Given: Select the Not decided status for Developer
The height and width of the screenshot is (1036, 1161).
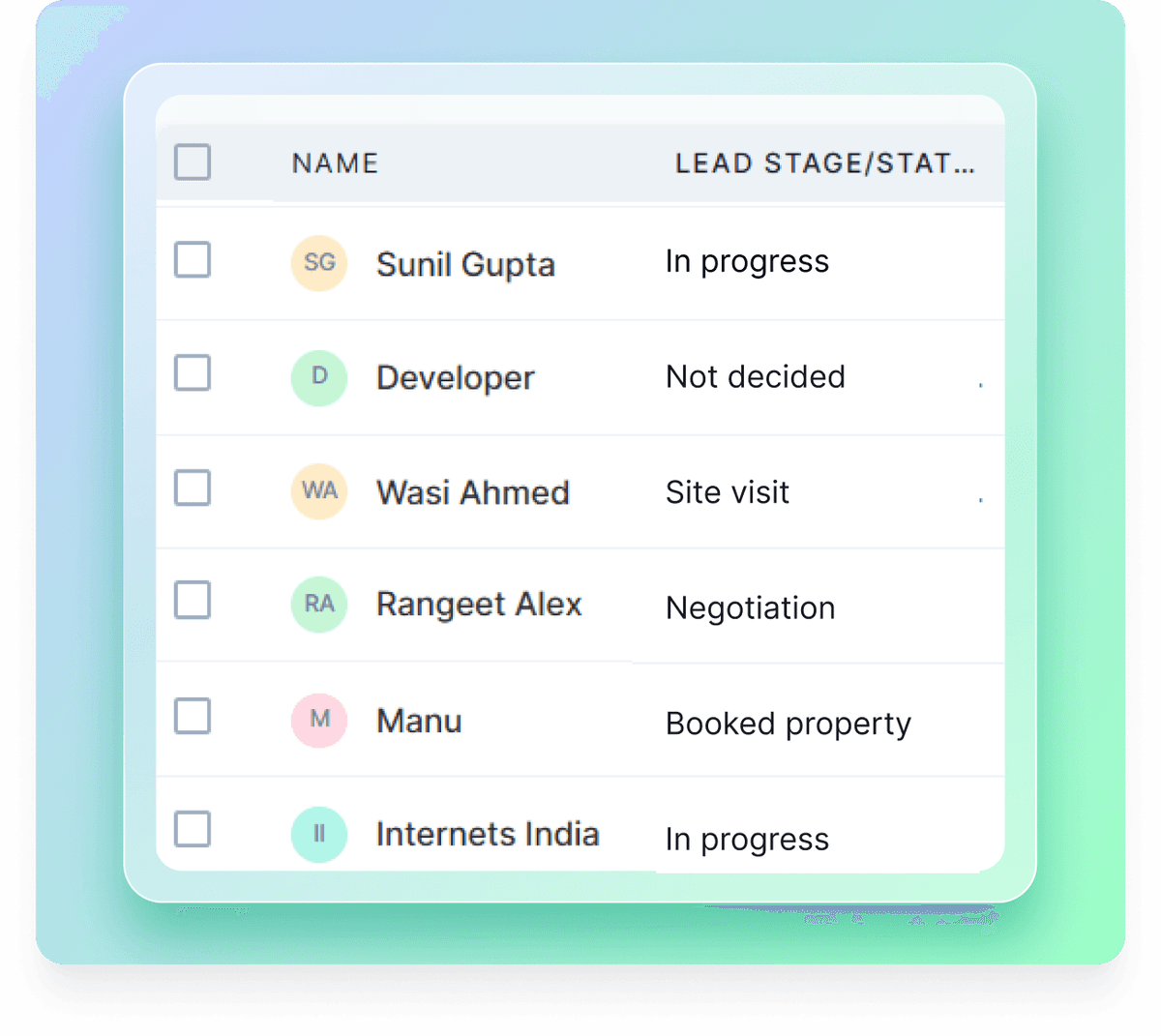Looking at the screenshot, I should (756, 377).
